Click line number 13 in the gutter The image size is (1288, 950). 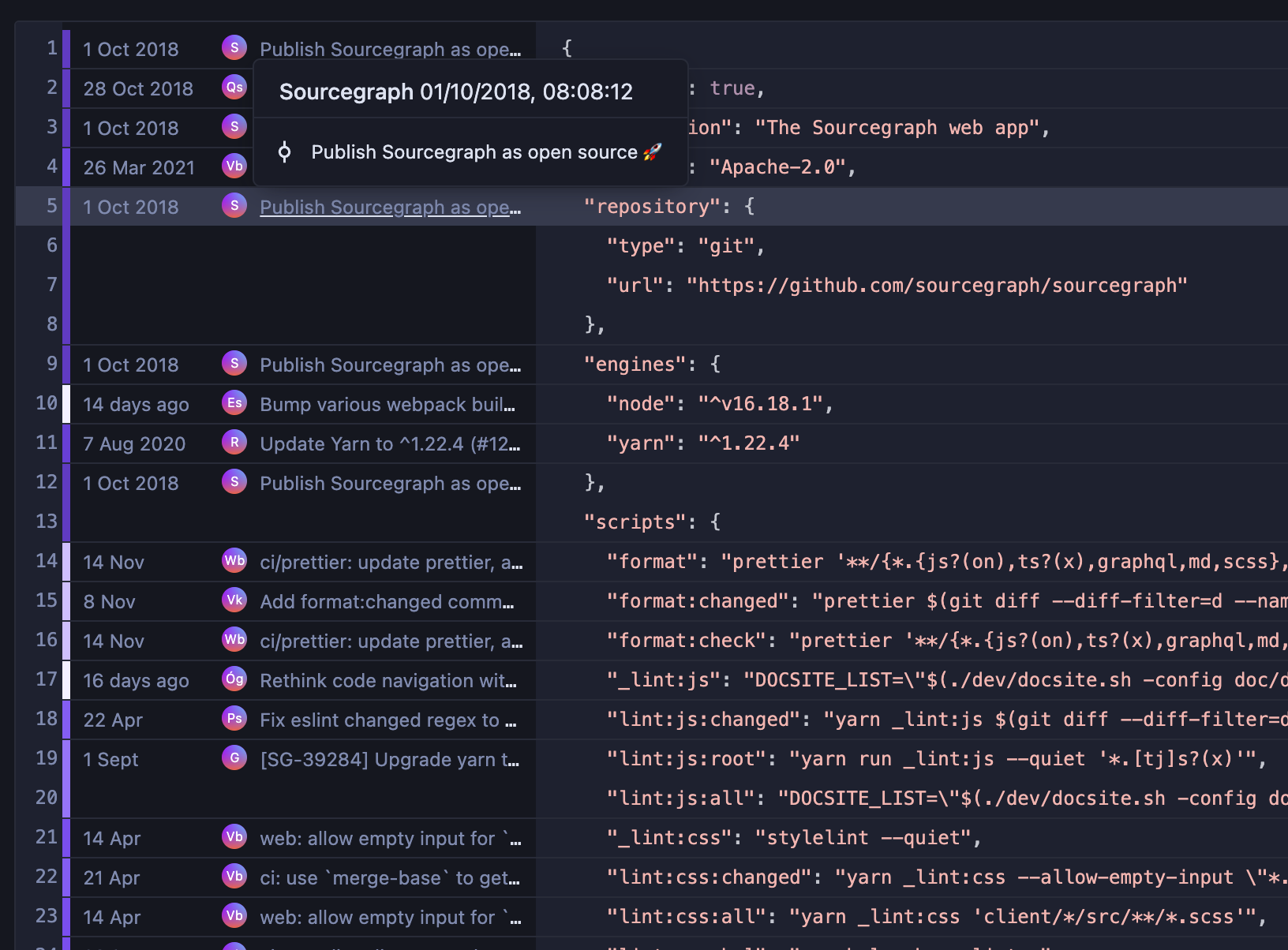pyautogui.click(x=47, y=521)
